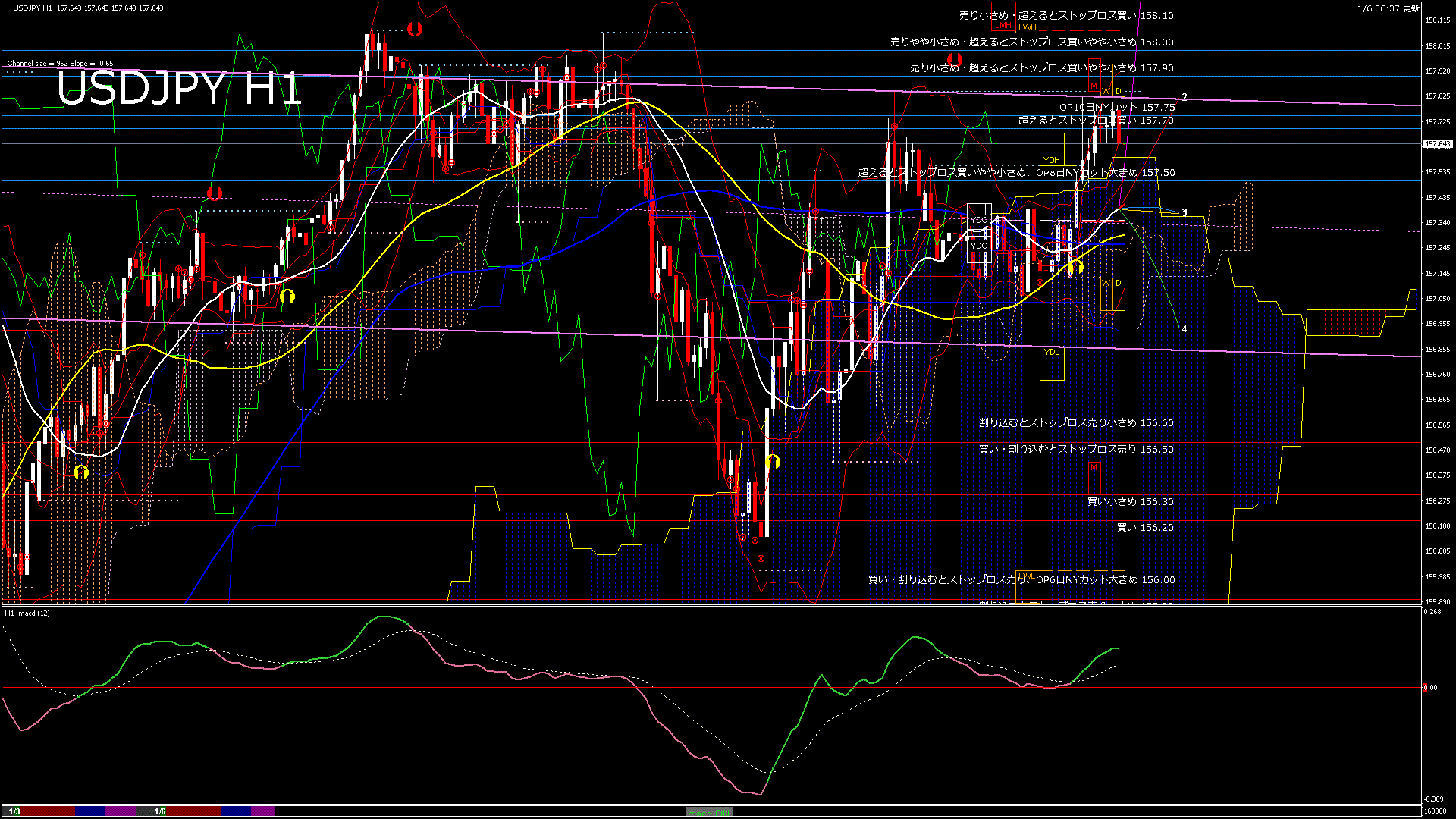
Task: Toggle the macd ON button
Action: (708, 812)
